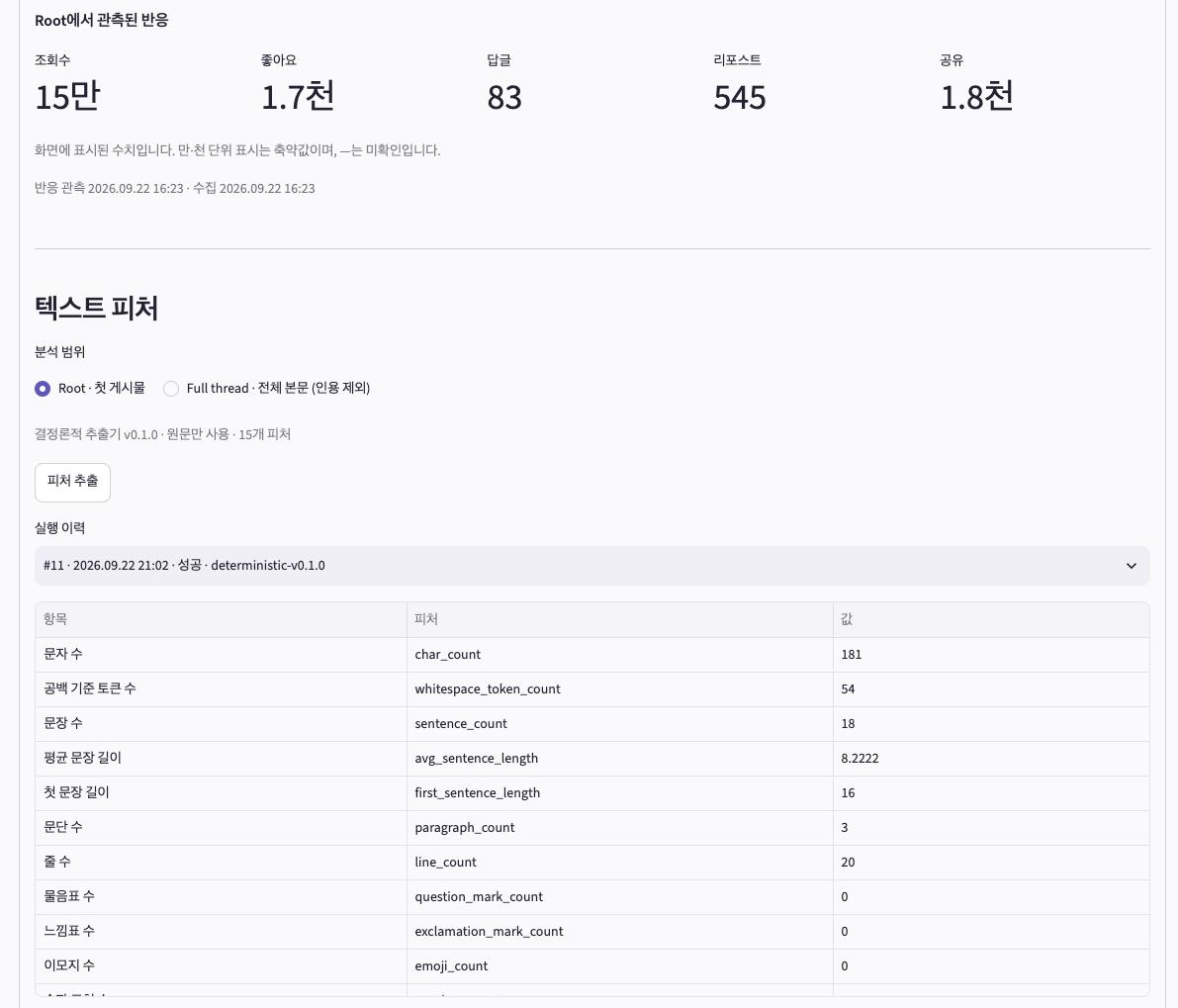1178x1008 pixels.
Task: Open the 실행 이력 run history dropdown
Action: 592,566
